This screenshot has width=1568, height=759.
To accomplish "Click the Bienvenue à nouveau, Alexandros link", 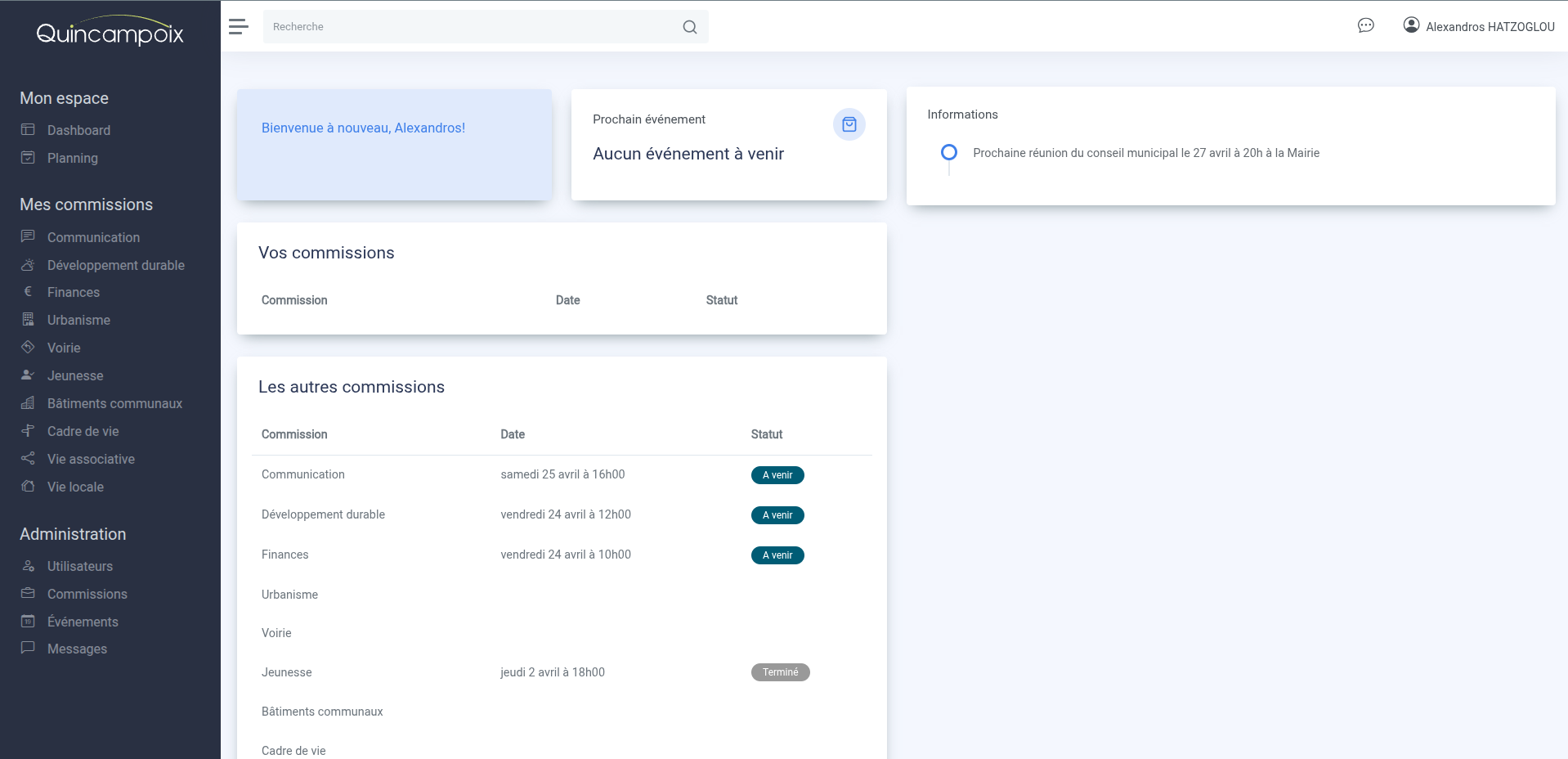I will point(362,128).
